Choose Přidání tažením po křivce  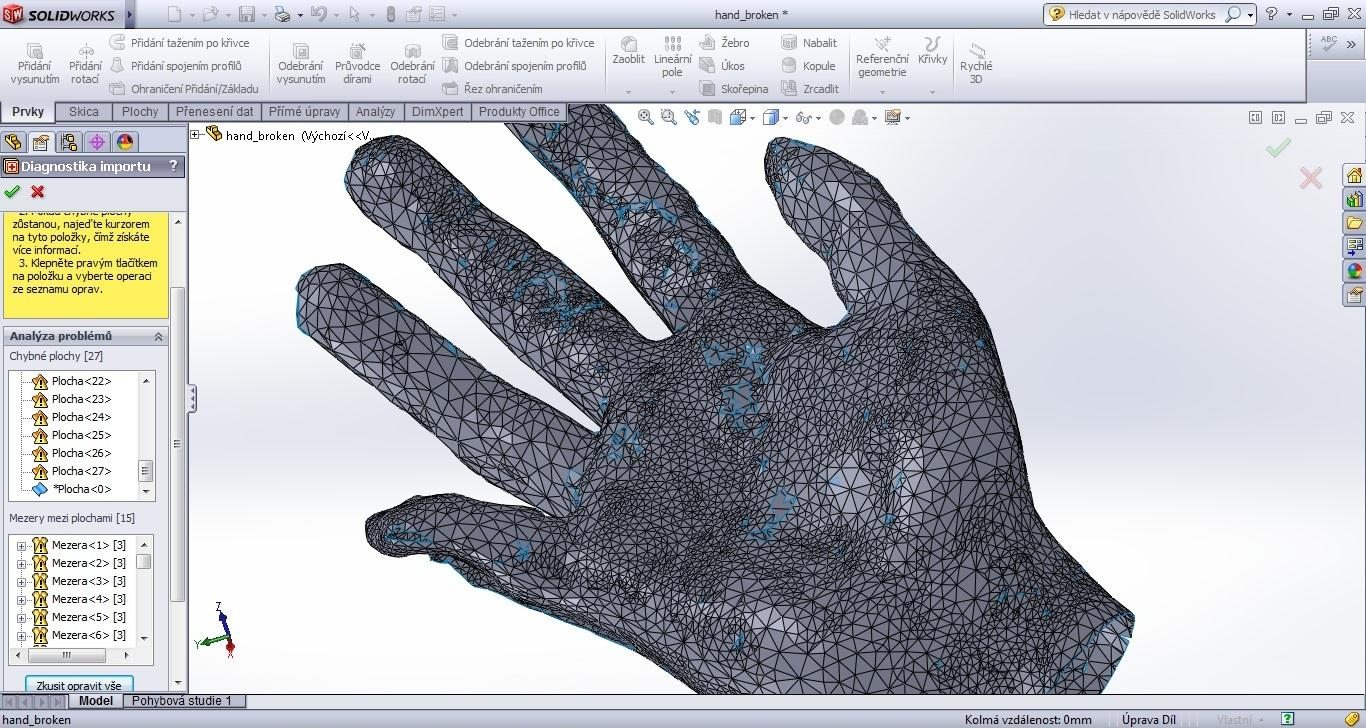[x=180, y=43]
